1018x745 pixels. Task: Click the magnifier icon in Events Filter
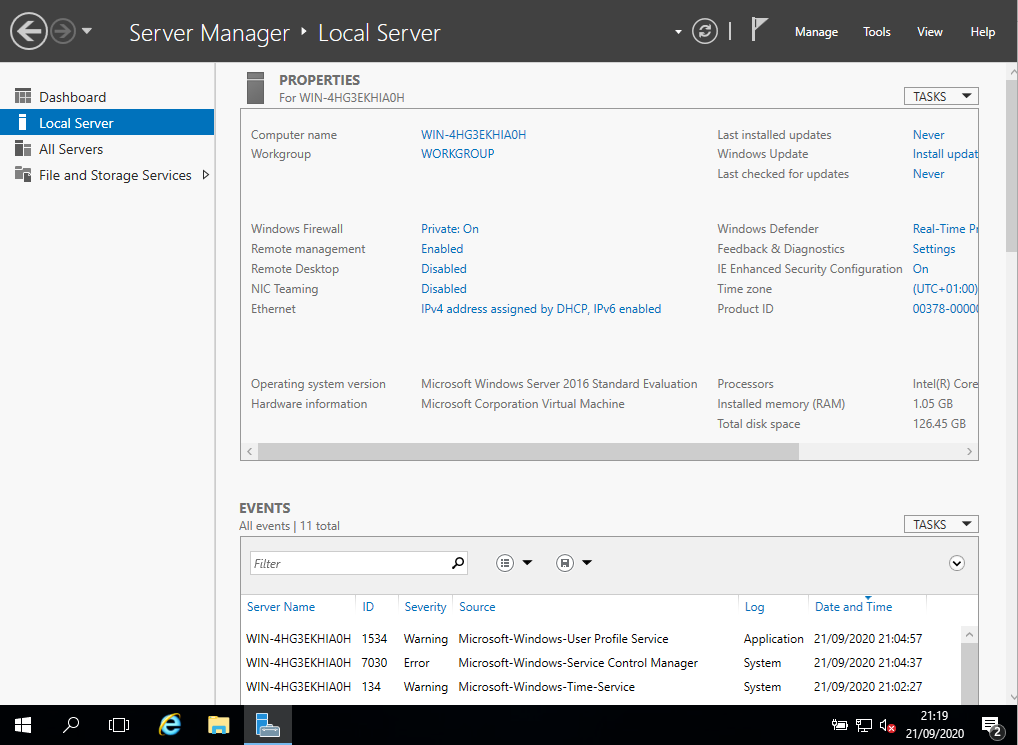(458, 563)
